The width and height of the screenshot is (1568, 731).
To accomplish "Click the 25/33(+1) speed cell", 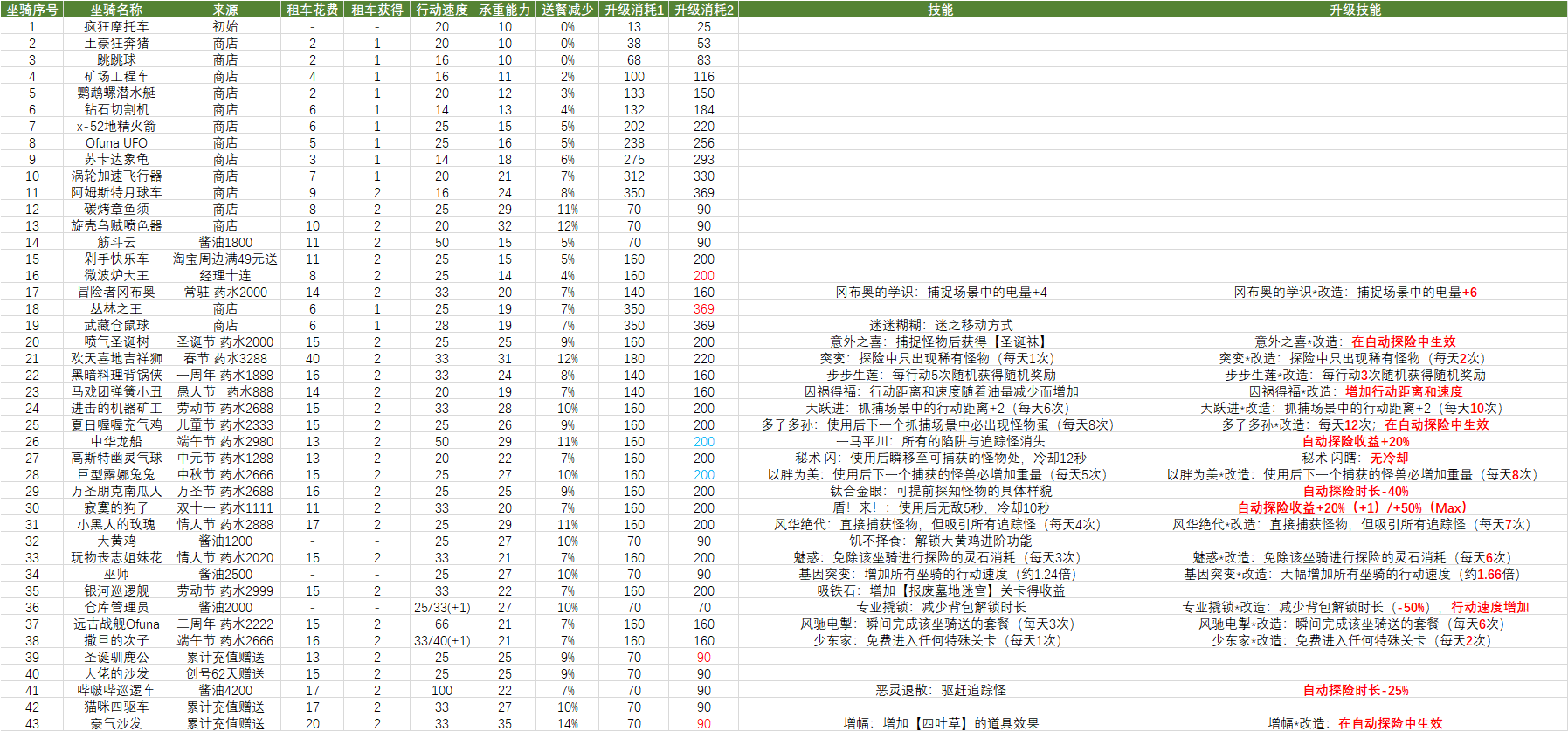I will click(x=442, y=607).
